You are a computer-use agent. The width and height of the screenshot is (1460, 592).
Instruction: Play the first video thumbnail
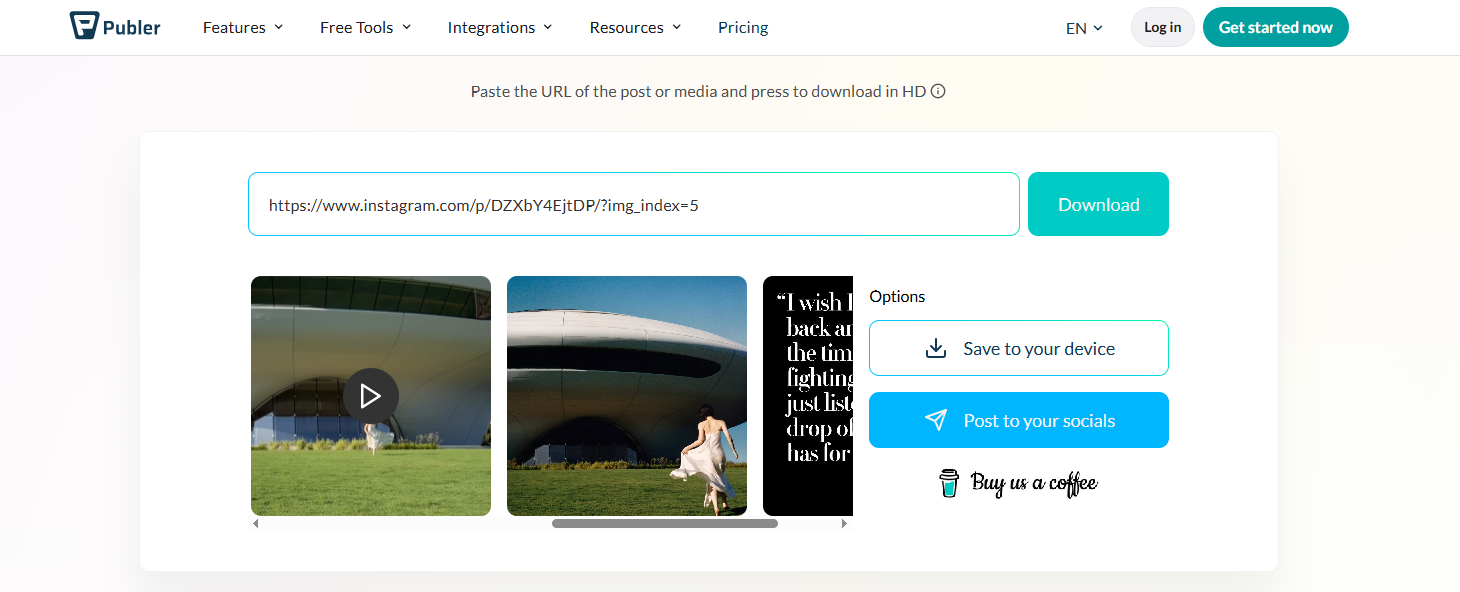(x=371, y=396)
